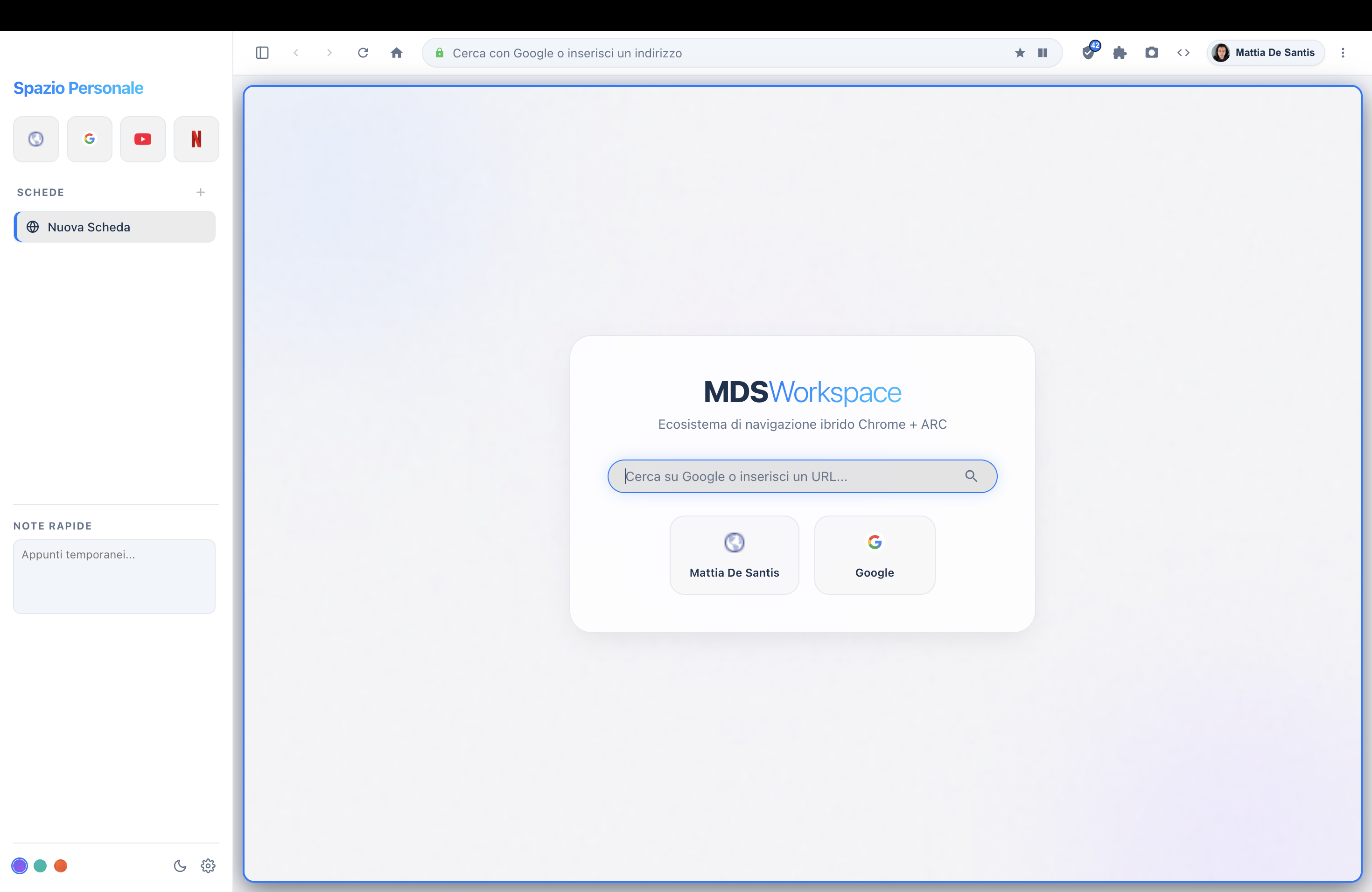Viewport: 1372px width, 892px height.
Task: Click the magnifier icon in search box
Action: click(x=971, y=476)
